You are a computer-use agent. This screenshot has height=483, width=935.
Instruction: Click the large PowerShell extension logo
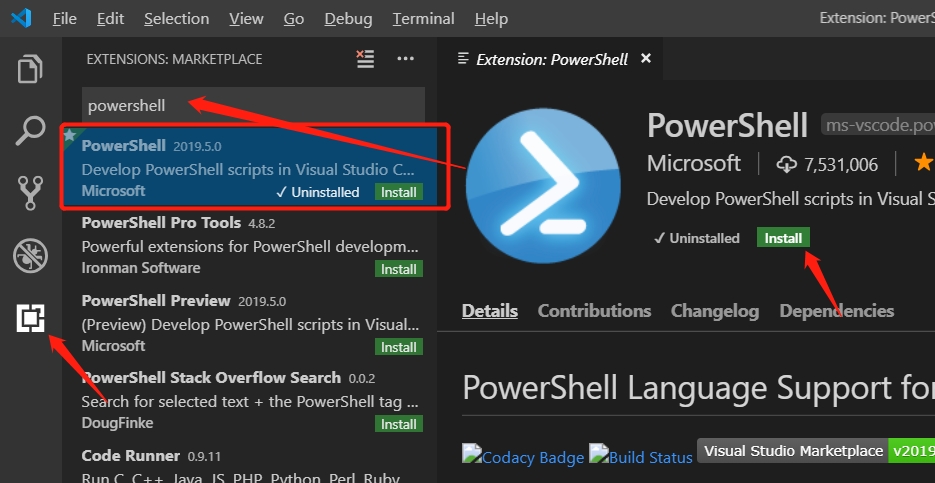(543, 187)
